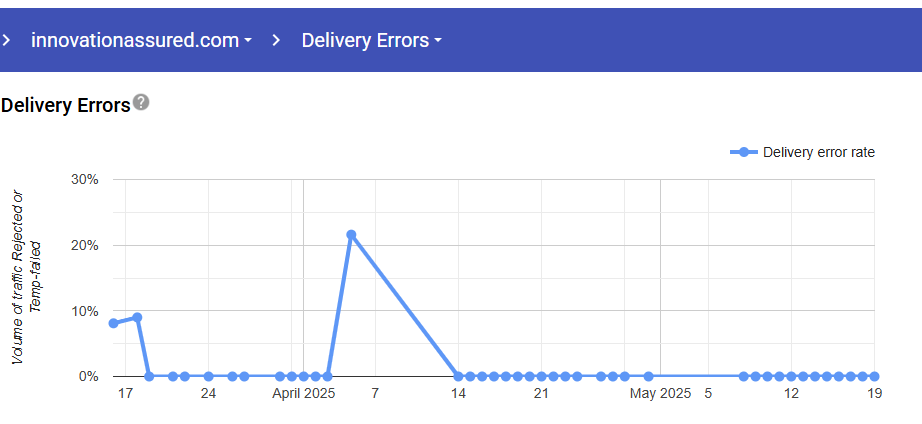Screen dimensions: 922x424
Task: Click the April 14 data point
Action: point(458,376)
